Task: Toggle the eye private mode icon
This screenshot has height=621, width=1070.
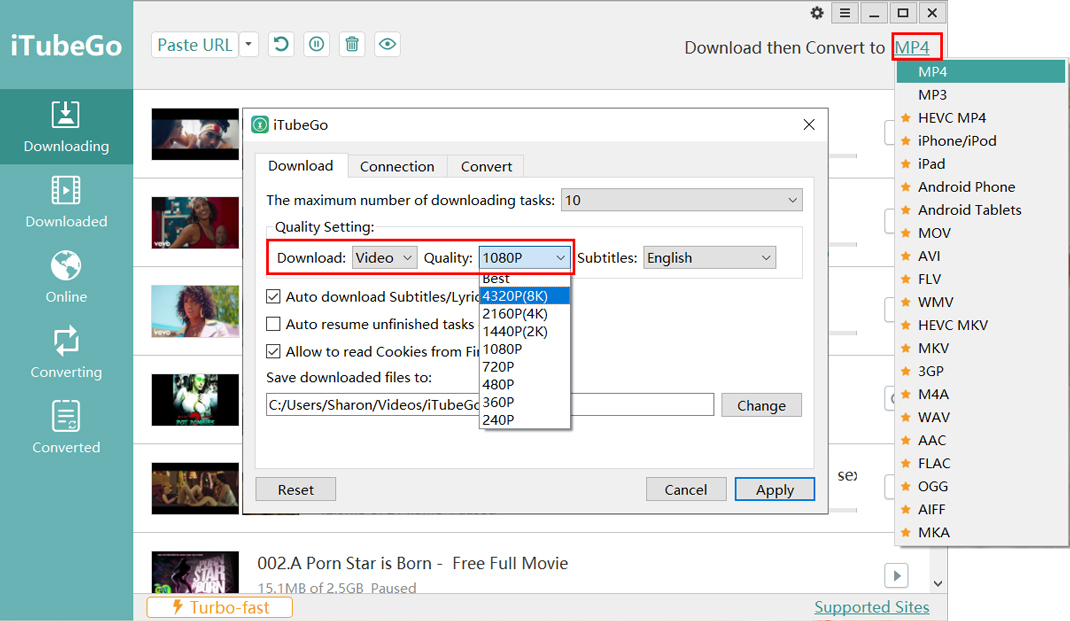Action: (388, 45)
